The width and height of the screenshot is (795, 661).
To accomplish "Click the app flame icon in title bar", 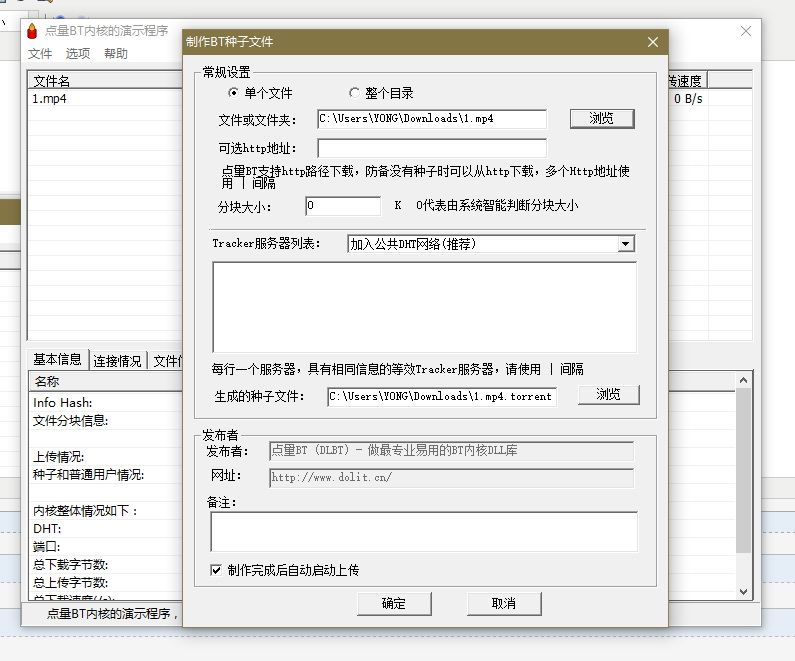I will [32, 31].
